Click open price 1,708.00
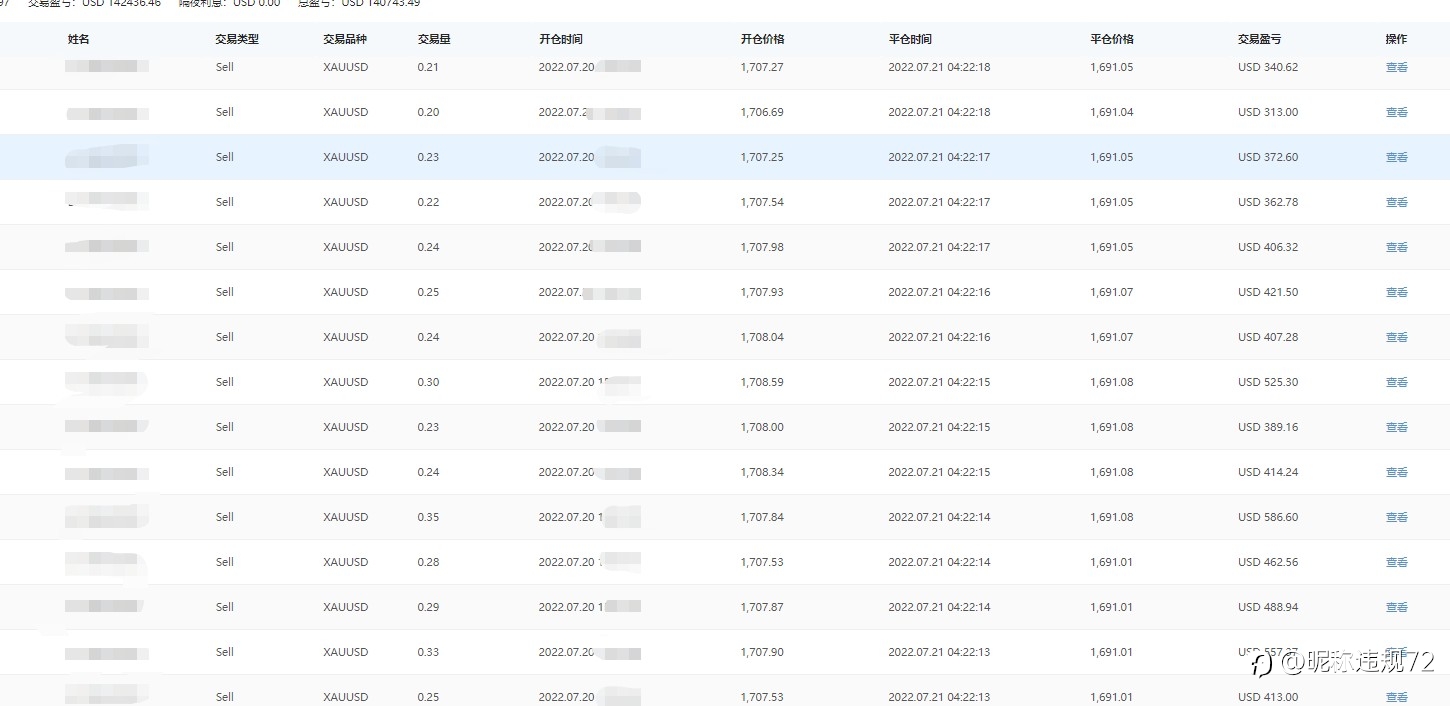Viewport: 1450px width, 706px height. [762, 427]
